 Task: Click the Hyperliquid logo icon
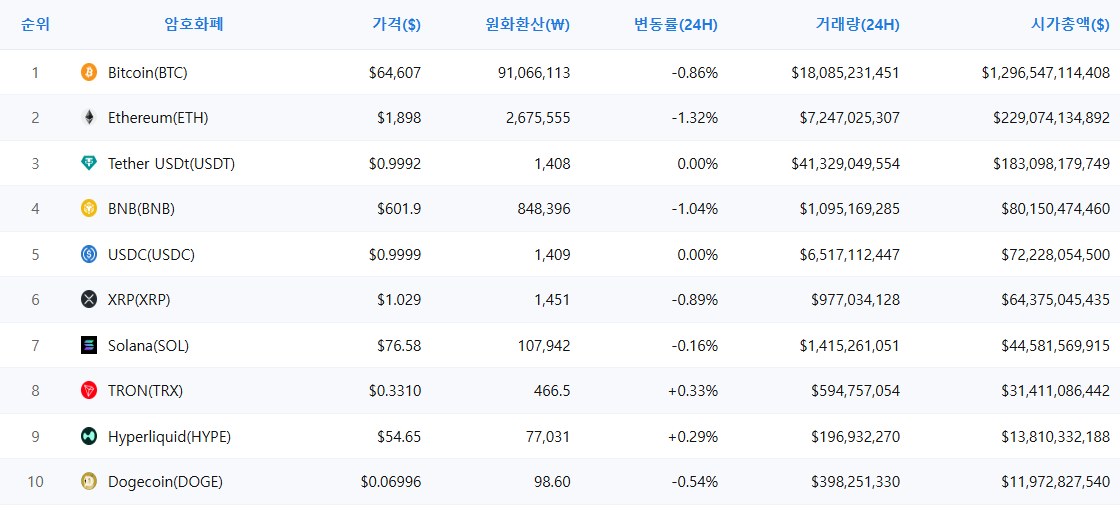click(x=89, y=436)
